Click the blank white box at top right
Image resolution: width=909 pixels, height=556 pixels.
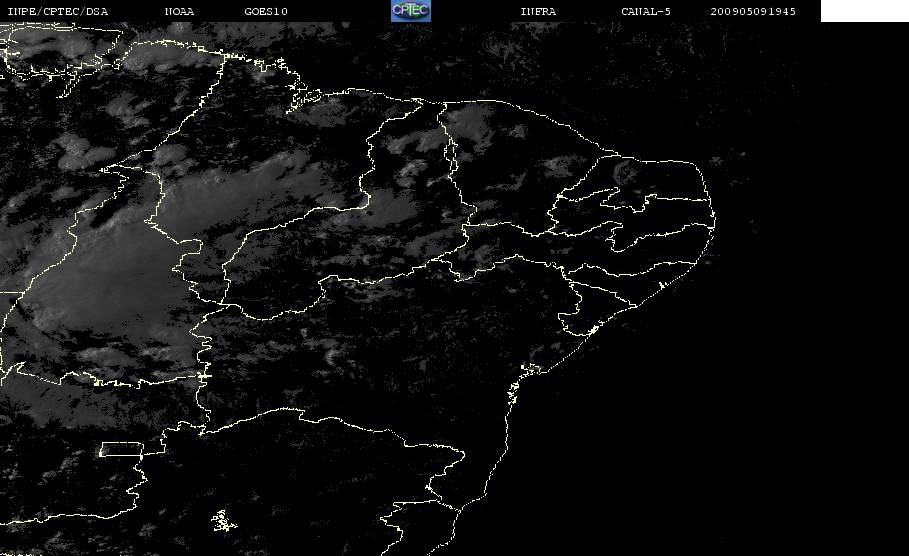point(864,10)
